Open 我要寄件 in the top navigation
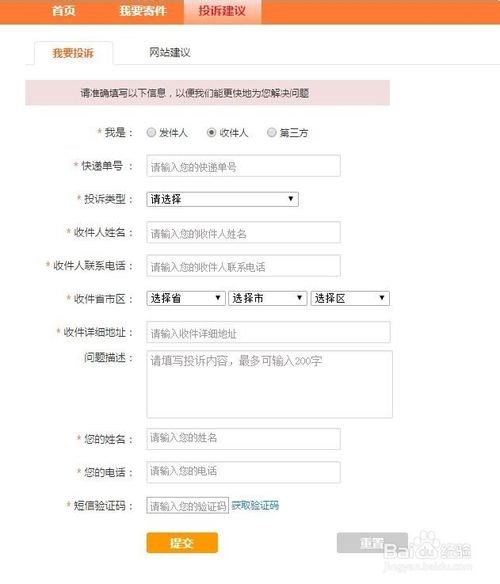 [x=143, y=11]
